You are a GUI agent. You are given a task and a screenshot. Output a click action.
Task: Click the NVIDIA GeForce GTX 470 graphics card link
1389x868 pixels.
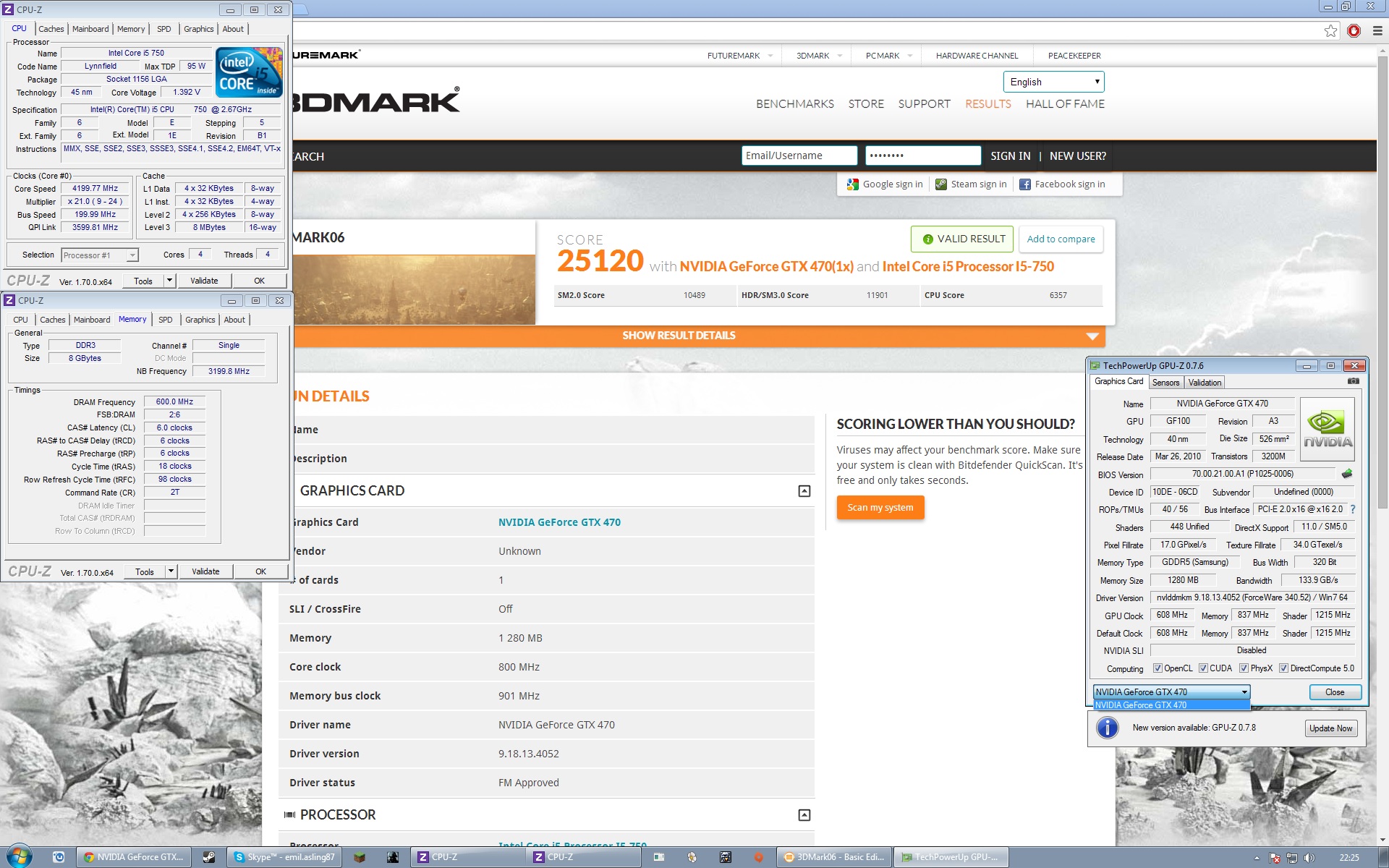coord(559,522)
